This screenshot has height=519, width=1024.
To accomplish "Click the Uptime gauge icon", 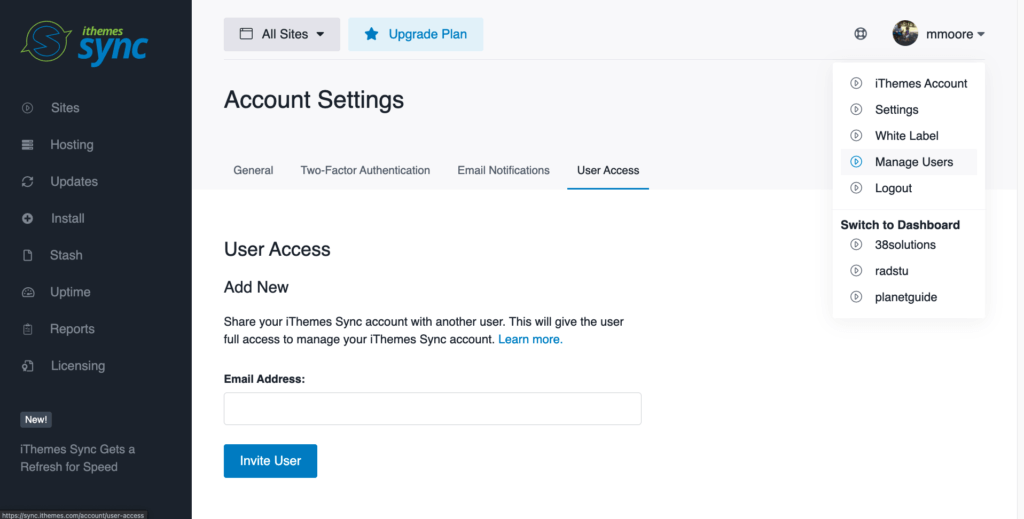I will click(x=28, y=293).
